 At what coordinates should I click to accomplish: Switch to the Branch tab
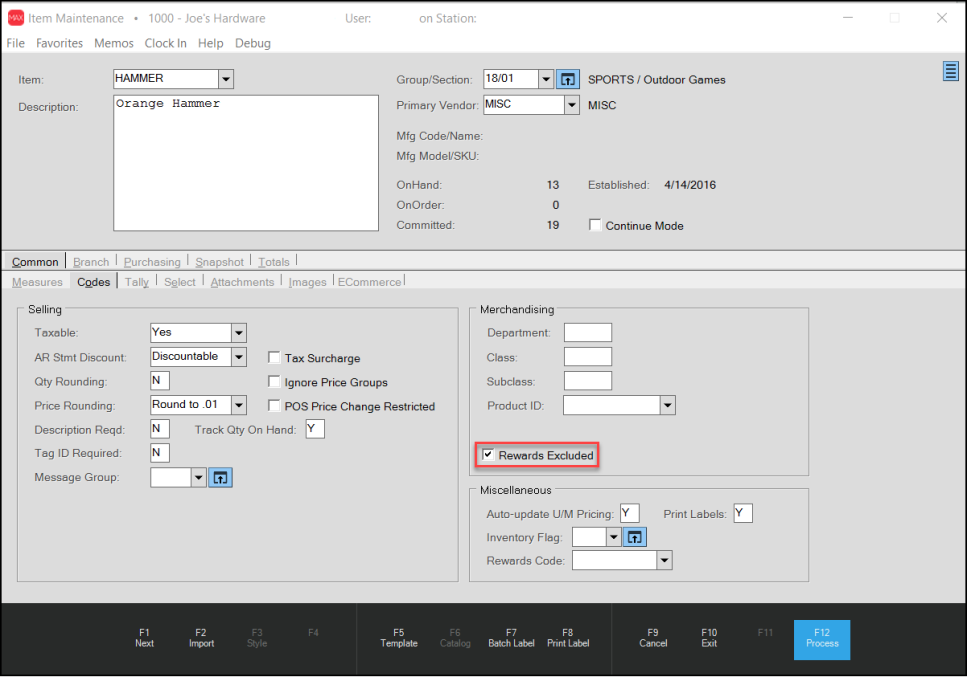[91, 262]
